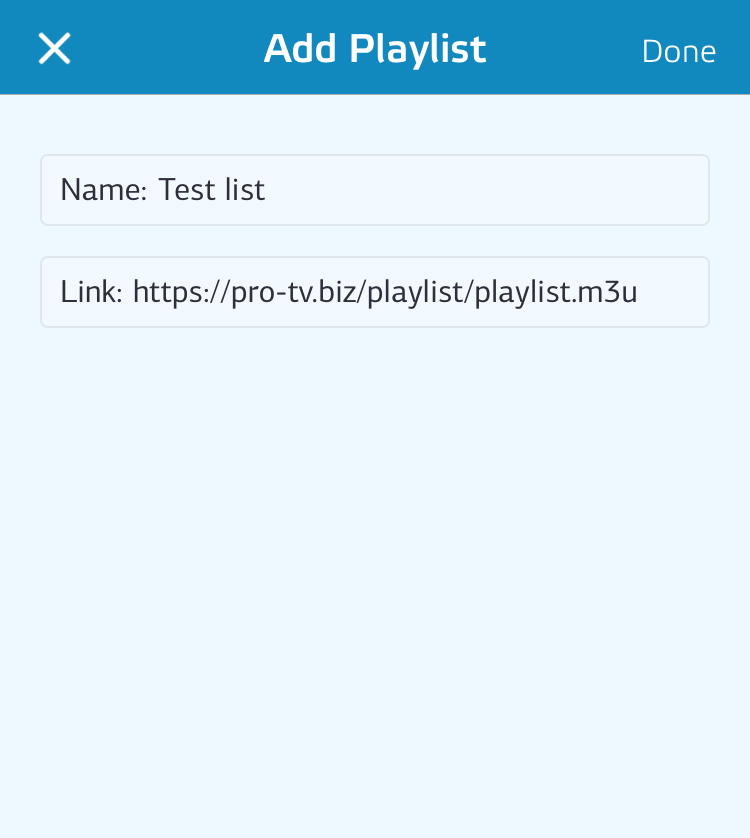Click the pro-tv.biz playlist URL text
Screen dimensions: 750x838
(385, 292)
